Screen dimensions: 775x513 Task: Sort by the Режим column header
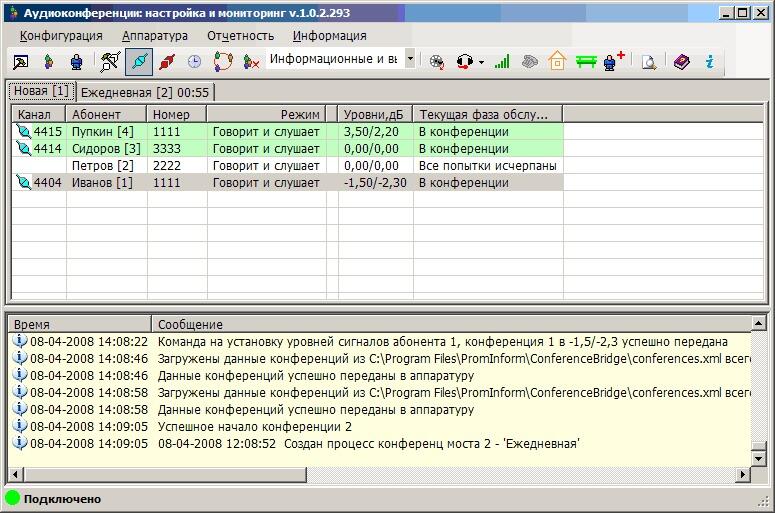point(266,114)
